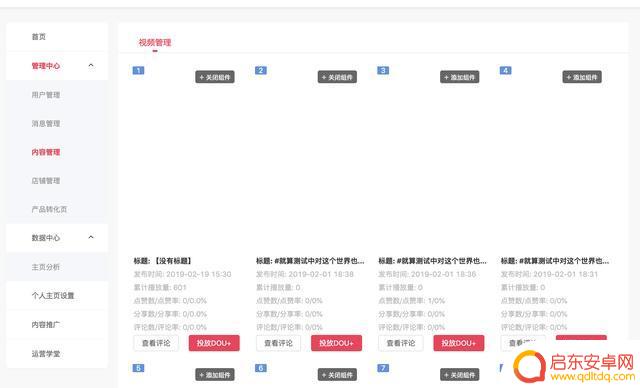Click 分享数/分享率: 0/0.0% on video 1
Viewport: 640px width, 388px height.
pos(170,314)
